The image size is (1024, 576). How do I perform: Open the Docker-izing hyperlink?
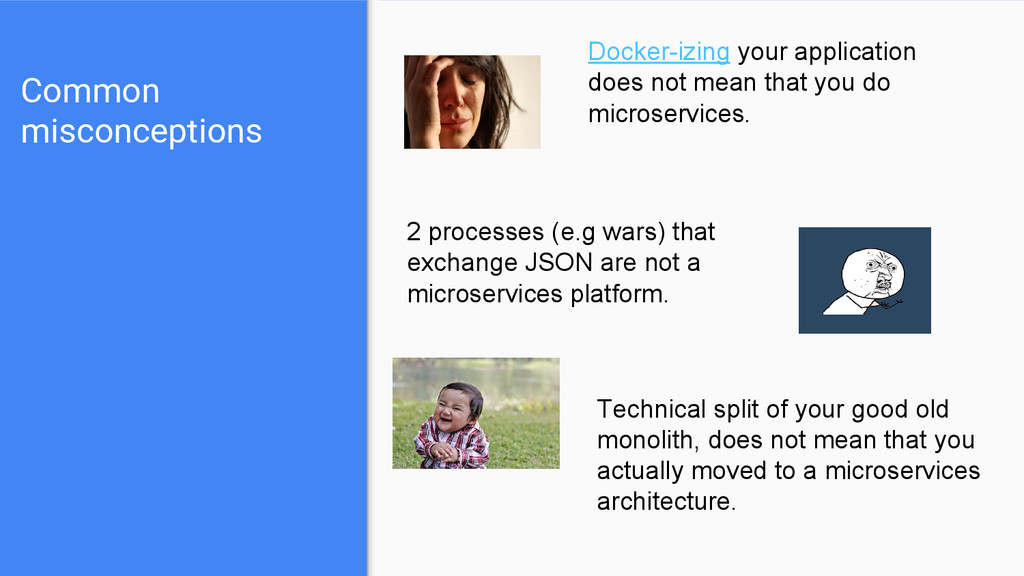658,52
